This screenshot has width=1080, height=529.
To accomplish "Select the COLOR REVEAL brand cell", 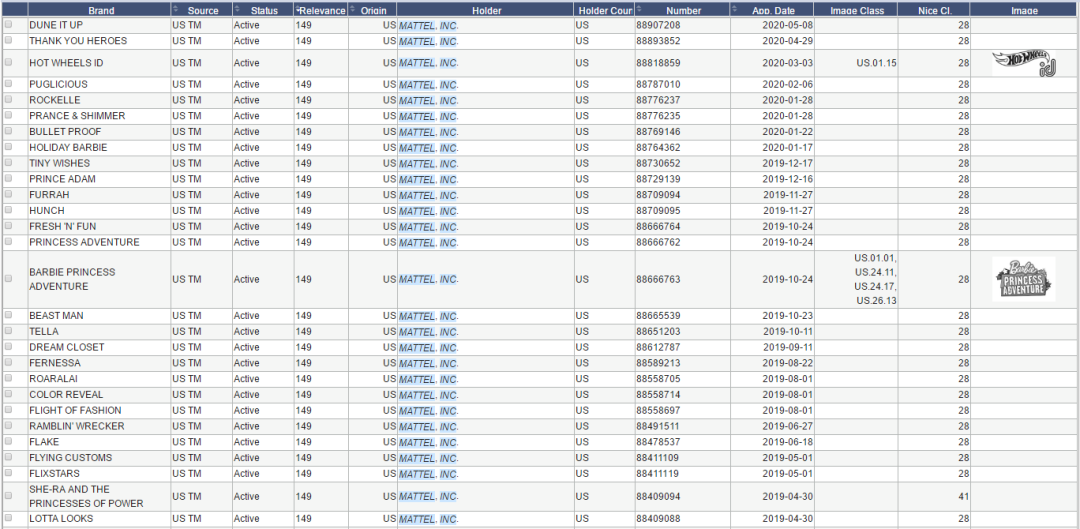I will coord(99,395).
